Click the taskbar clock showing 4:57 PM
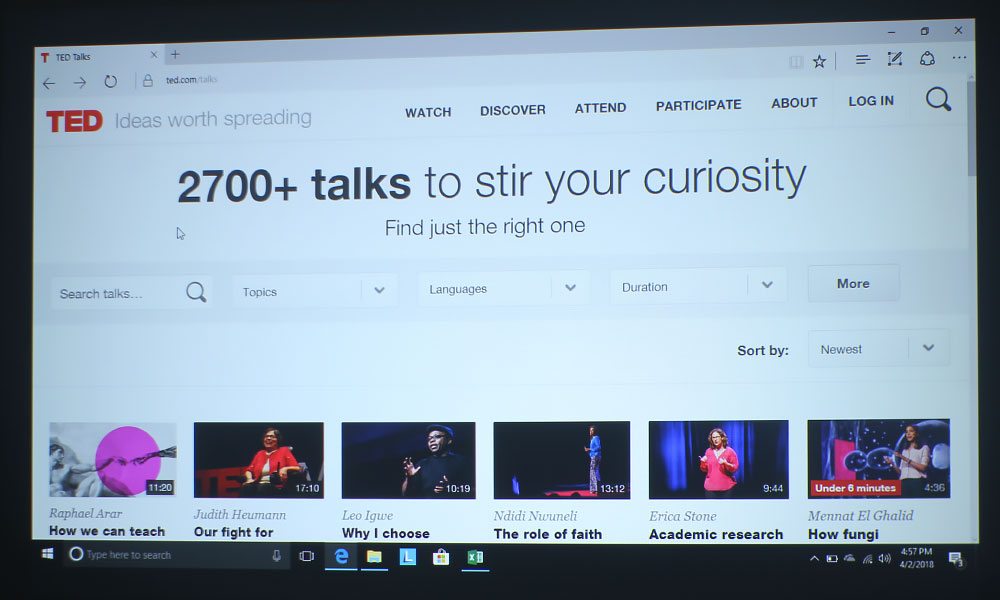 click(x=916, y=558)
